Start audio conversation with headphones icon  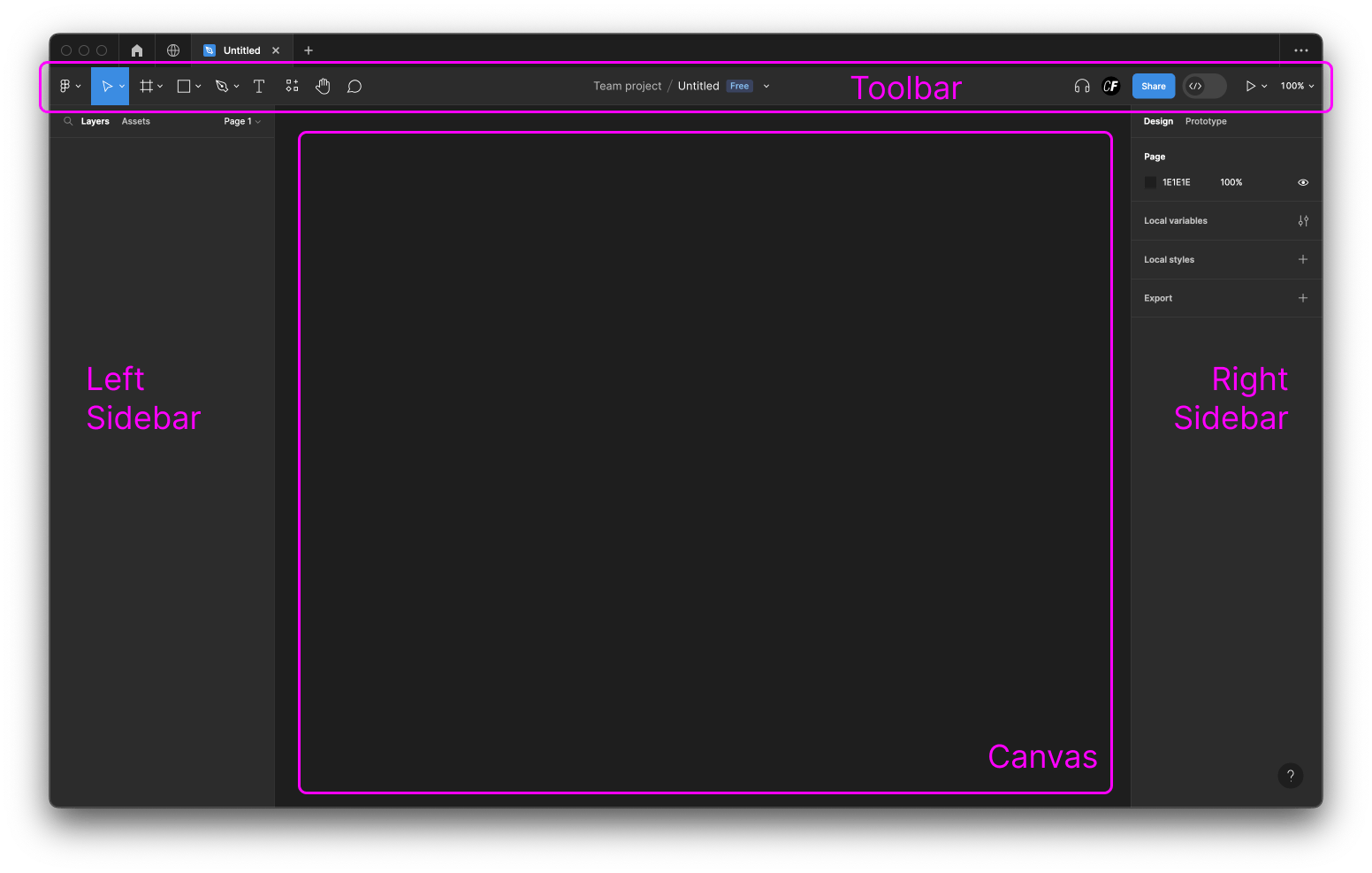[x=1082, y=86]
